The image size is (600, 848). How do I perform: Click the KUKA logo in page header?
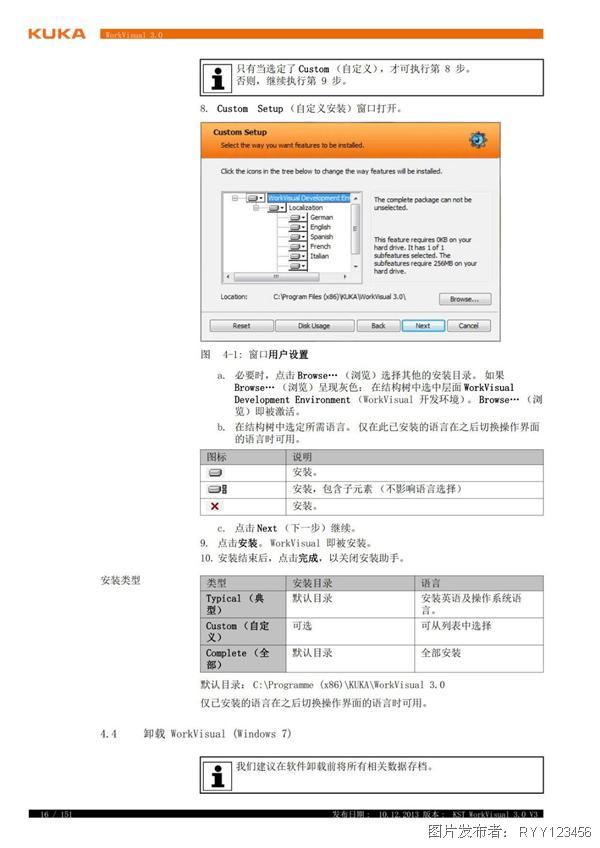pyautogui.click(x=57, y=34)
